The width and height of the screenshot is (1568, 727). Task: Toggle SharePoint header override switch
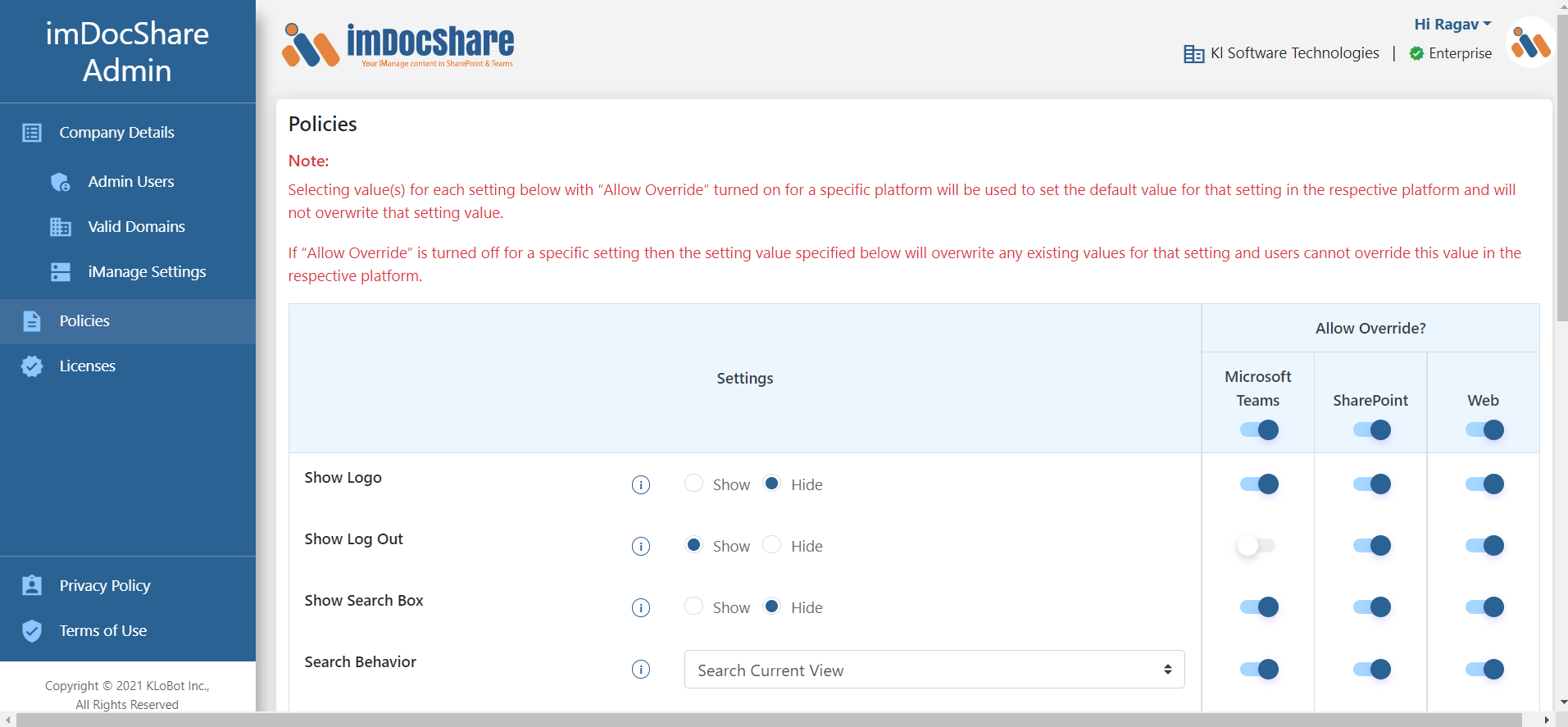click(x=1371, y=430)
